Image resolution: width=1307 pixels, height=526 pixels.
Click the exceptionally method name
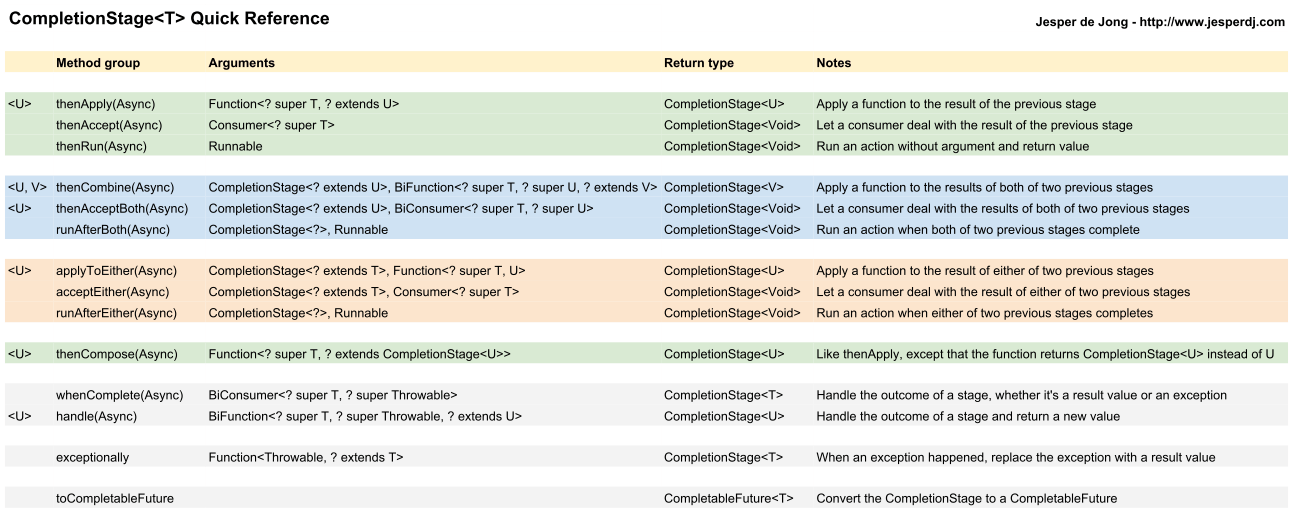coord(92,458)
